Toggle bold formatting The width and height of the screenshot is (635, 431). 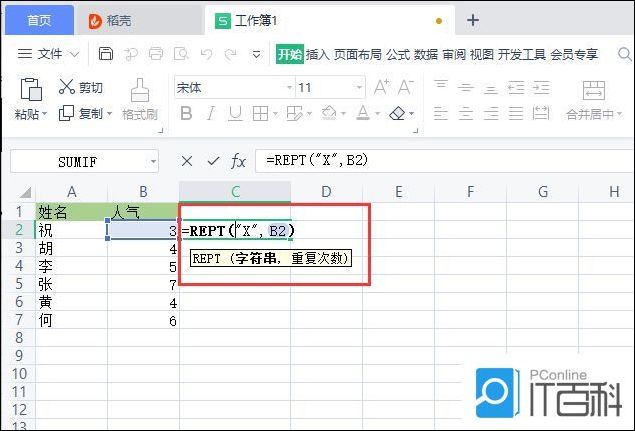[x=186, y=113]
